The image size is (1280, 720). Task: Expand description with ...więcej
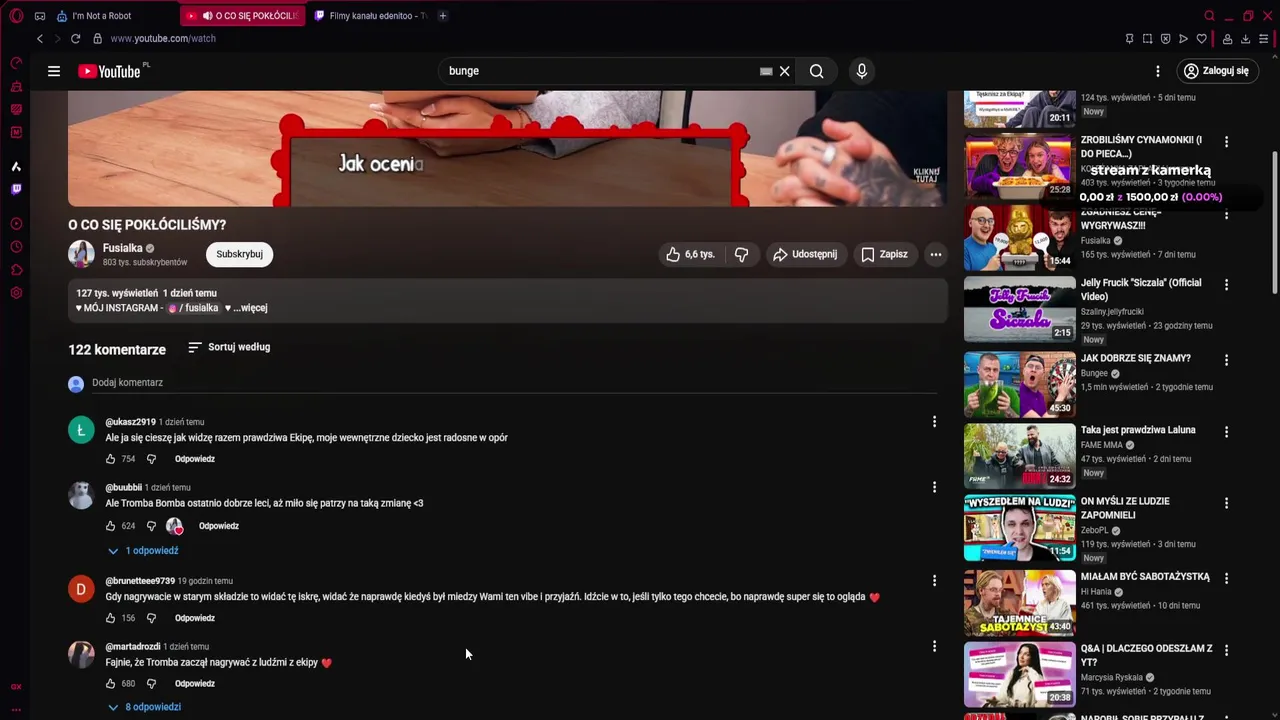click(250, 308)
